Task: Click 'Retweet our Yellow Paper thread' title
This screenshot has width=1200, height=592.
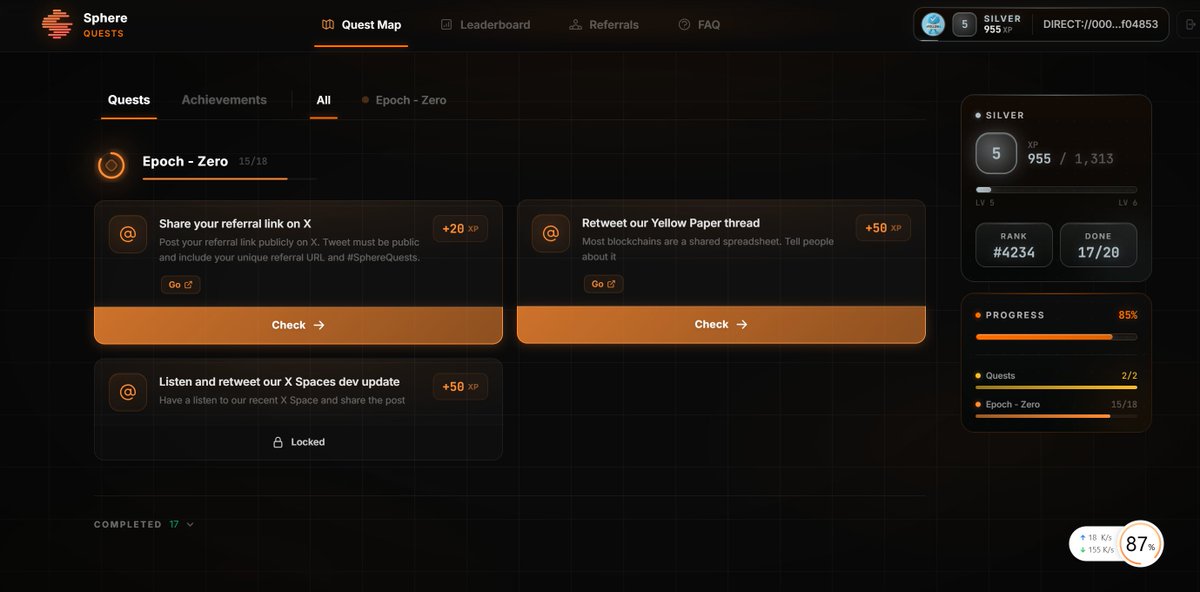Action: click(671, 223)
